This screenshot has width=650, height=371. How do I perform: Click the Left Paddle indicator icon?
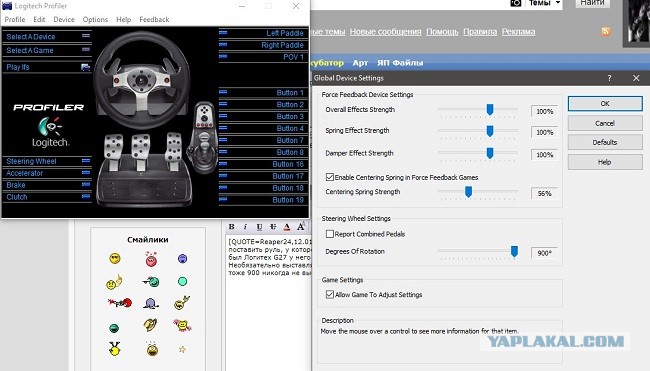[x=223, y=32]
